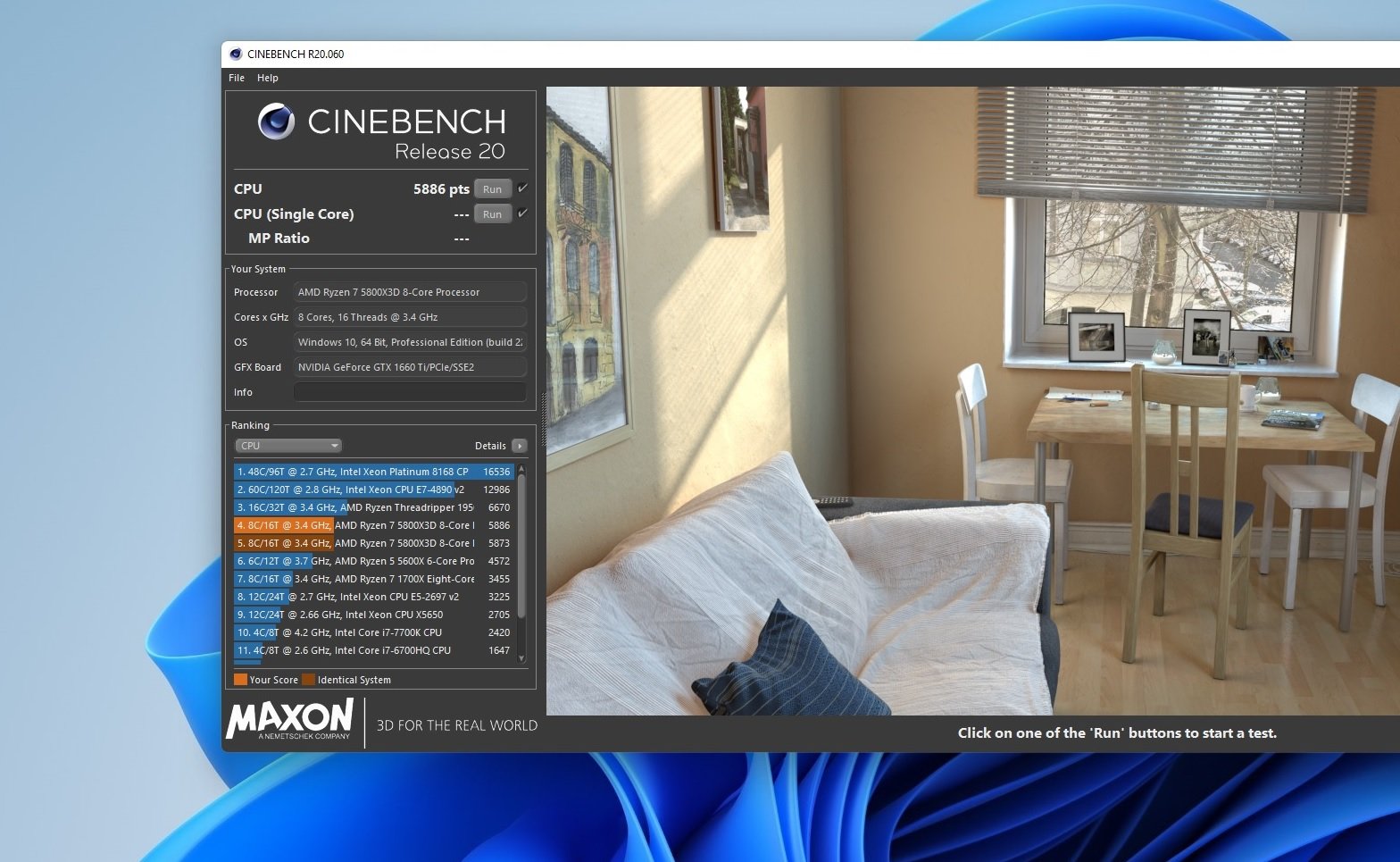Screen dimensions: 1400x862
Task: Select ranking row AMD Ryzen Threadripper
Action: pos(373,507)
